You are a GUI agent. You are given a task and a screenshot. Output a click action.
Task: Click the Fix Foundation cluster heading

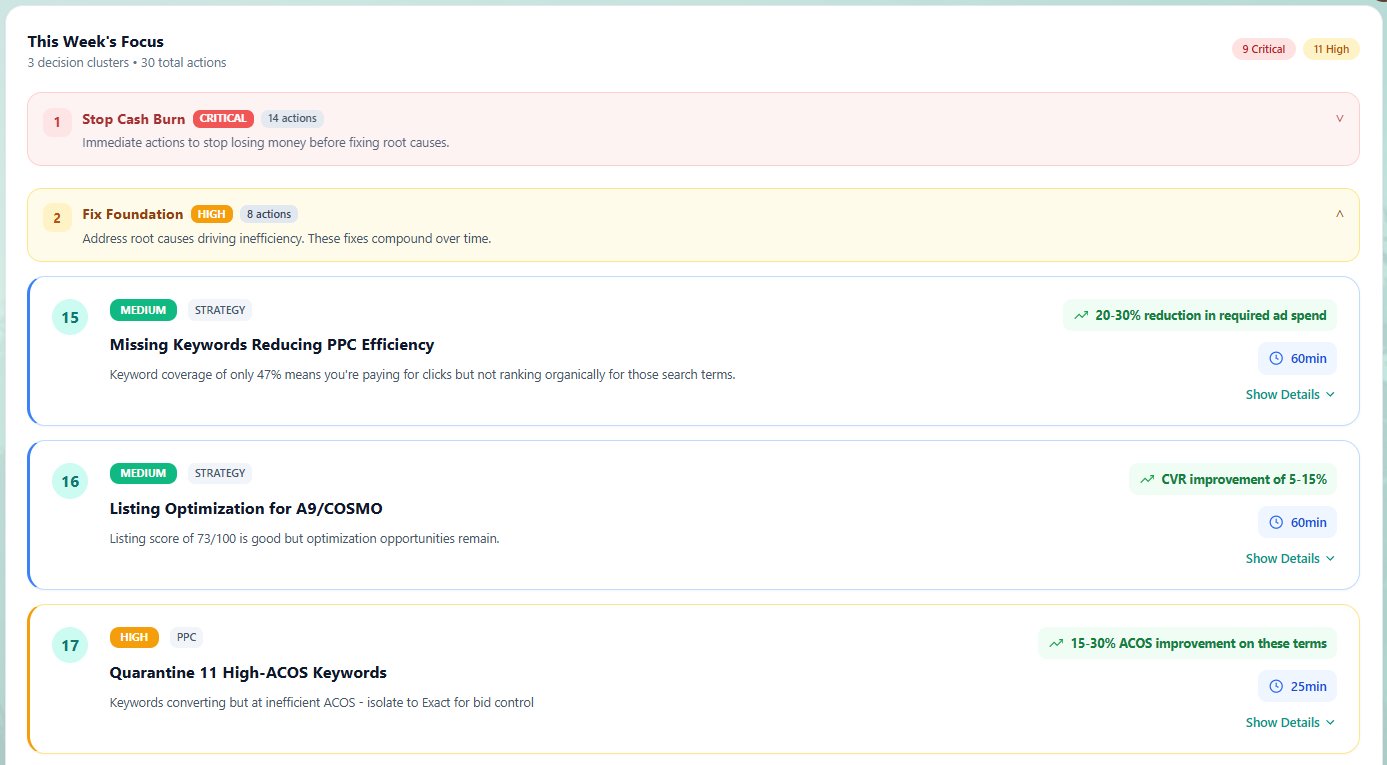[133, 214]
